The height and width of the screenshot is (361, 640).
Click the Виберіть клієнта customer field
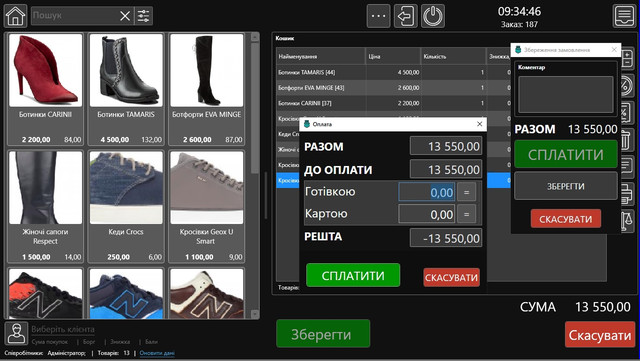63,329
